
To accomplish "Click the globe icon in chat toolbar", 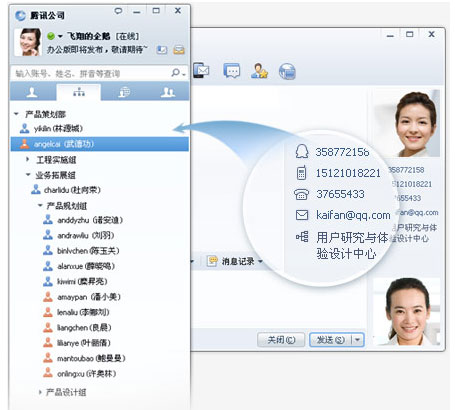I will [x=287, y=71].
